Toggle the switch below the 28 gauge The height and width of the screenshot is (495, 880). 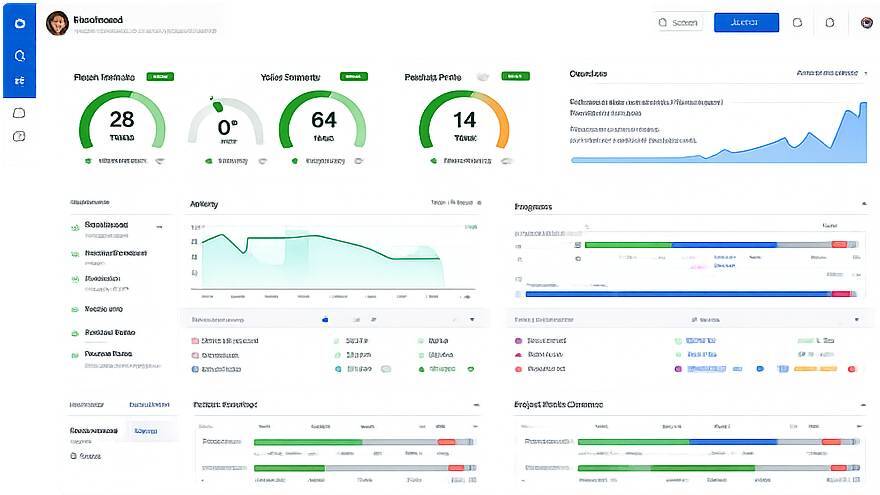click(160, 161)
